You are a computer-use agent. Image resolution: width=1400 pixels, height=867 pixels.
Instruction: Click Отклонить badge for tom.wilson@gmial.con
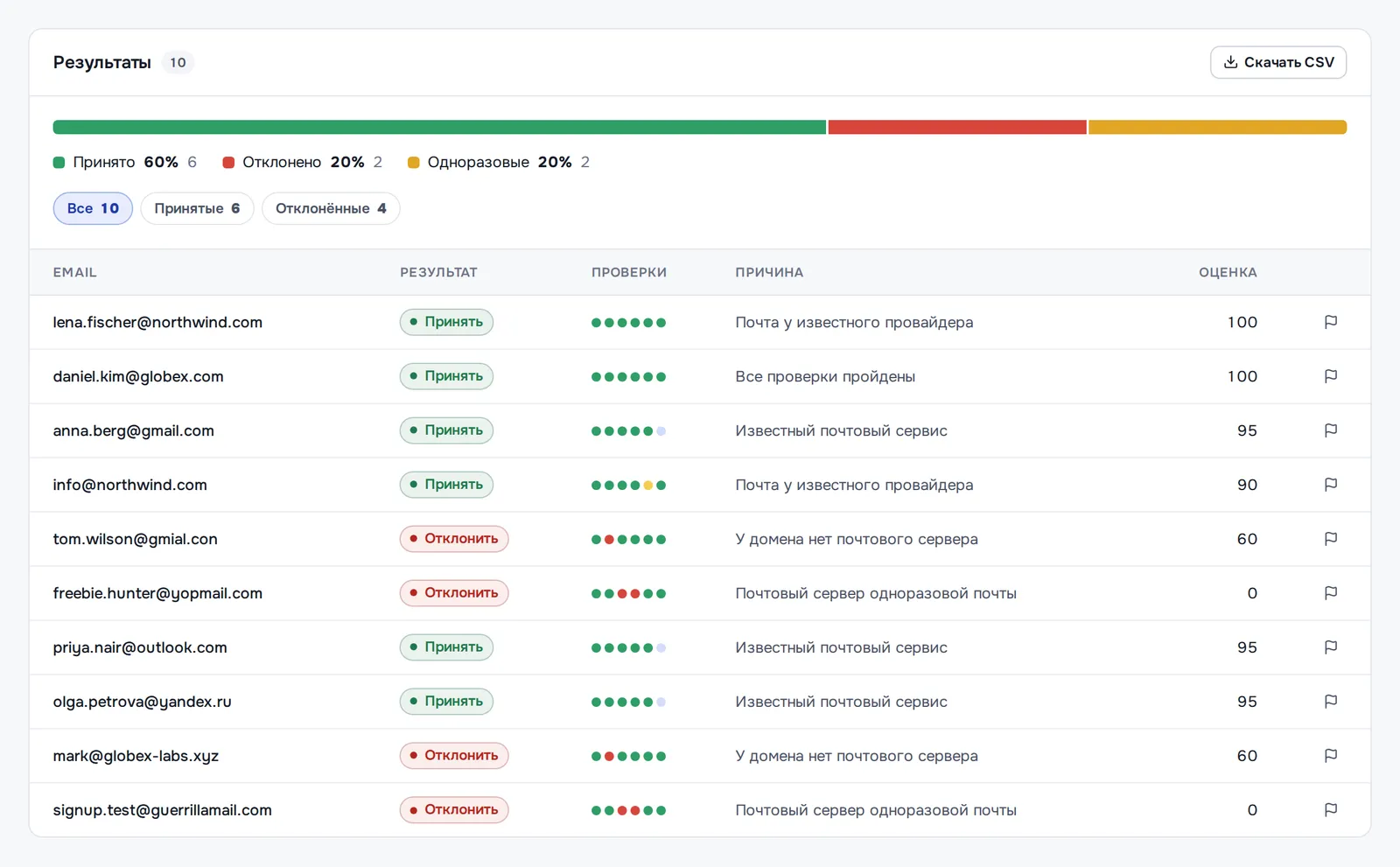point(454,539)
